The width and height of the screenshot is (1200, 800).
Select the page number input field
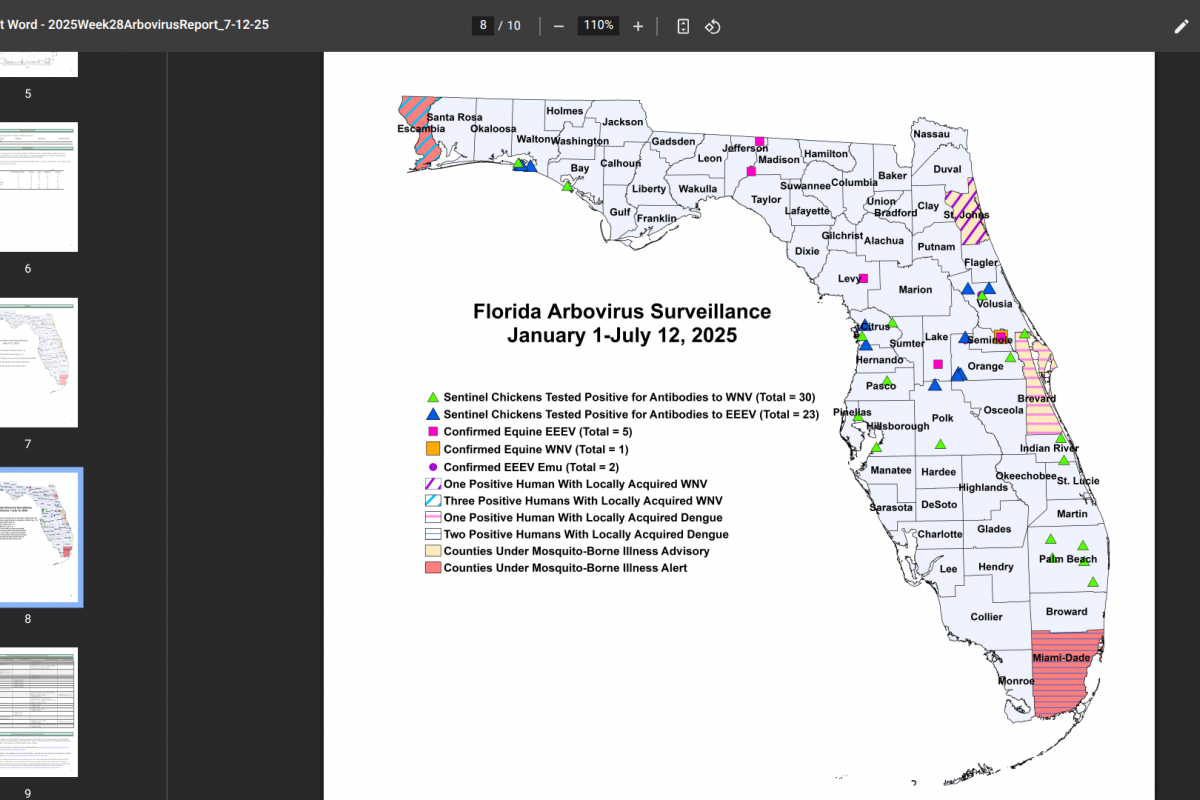point(483,26)
